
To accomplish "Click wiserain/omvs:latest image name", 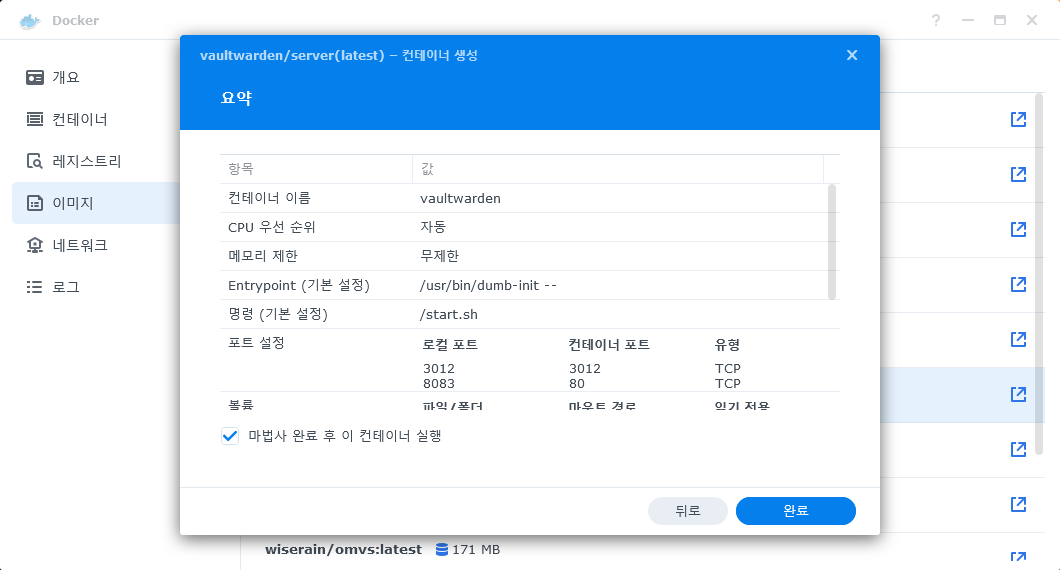I will [x=343, y=550].
